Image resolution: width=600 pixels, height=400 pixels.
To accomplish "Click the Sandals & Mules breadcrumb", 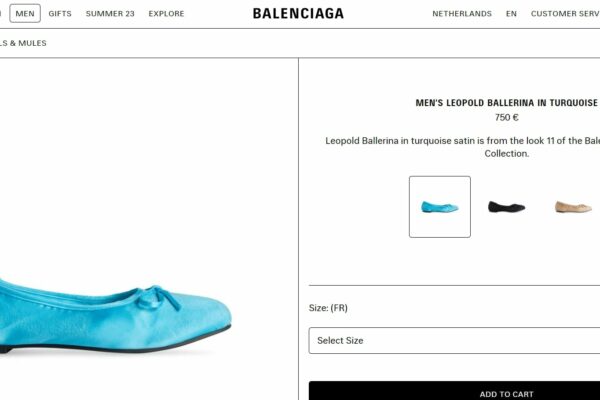I will click(x=23, y=43).
